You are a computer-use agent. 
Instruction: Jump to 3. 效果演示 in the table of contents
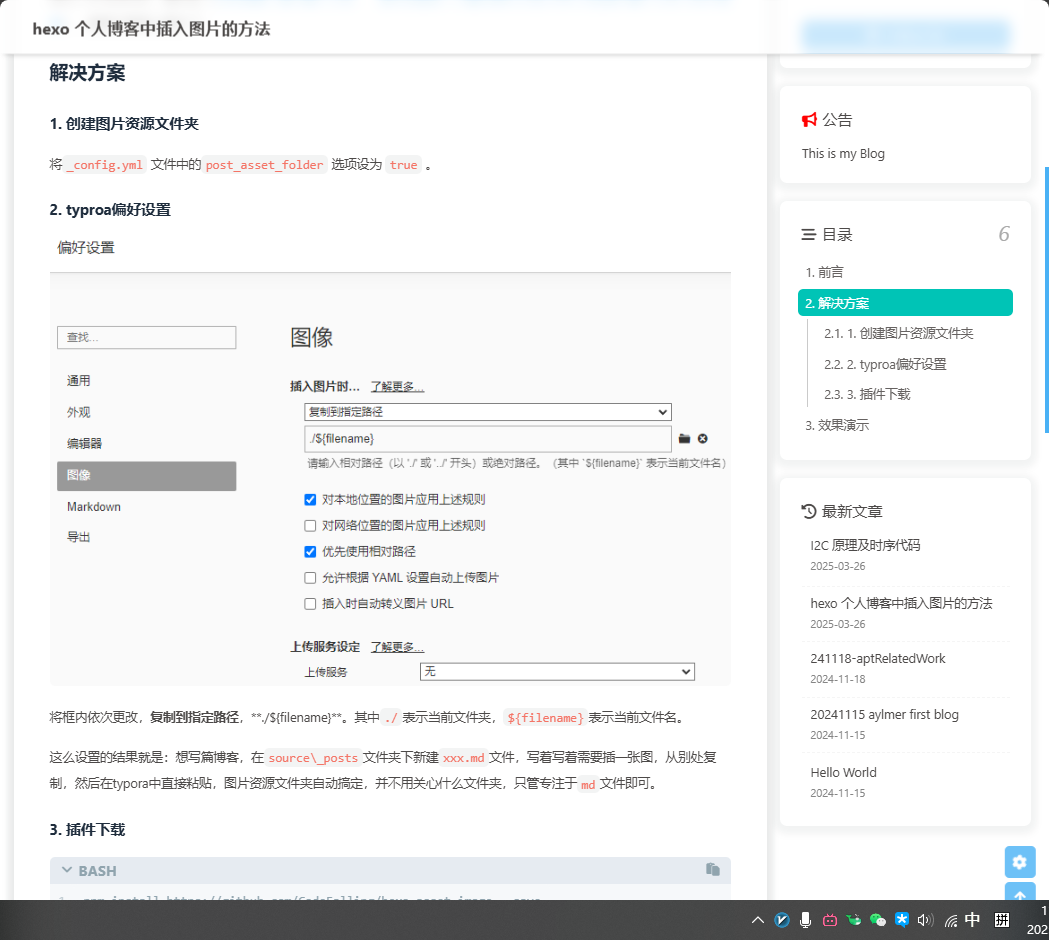coord(837,425)
